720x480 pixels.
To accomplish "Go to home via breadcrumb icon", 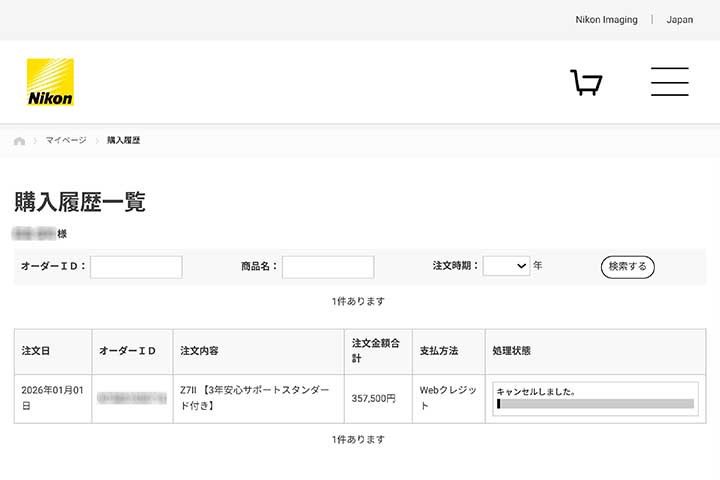I will tap(19, 141).
